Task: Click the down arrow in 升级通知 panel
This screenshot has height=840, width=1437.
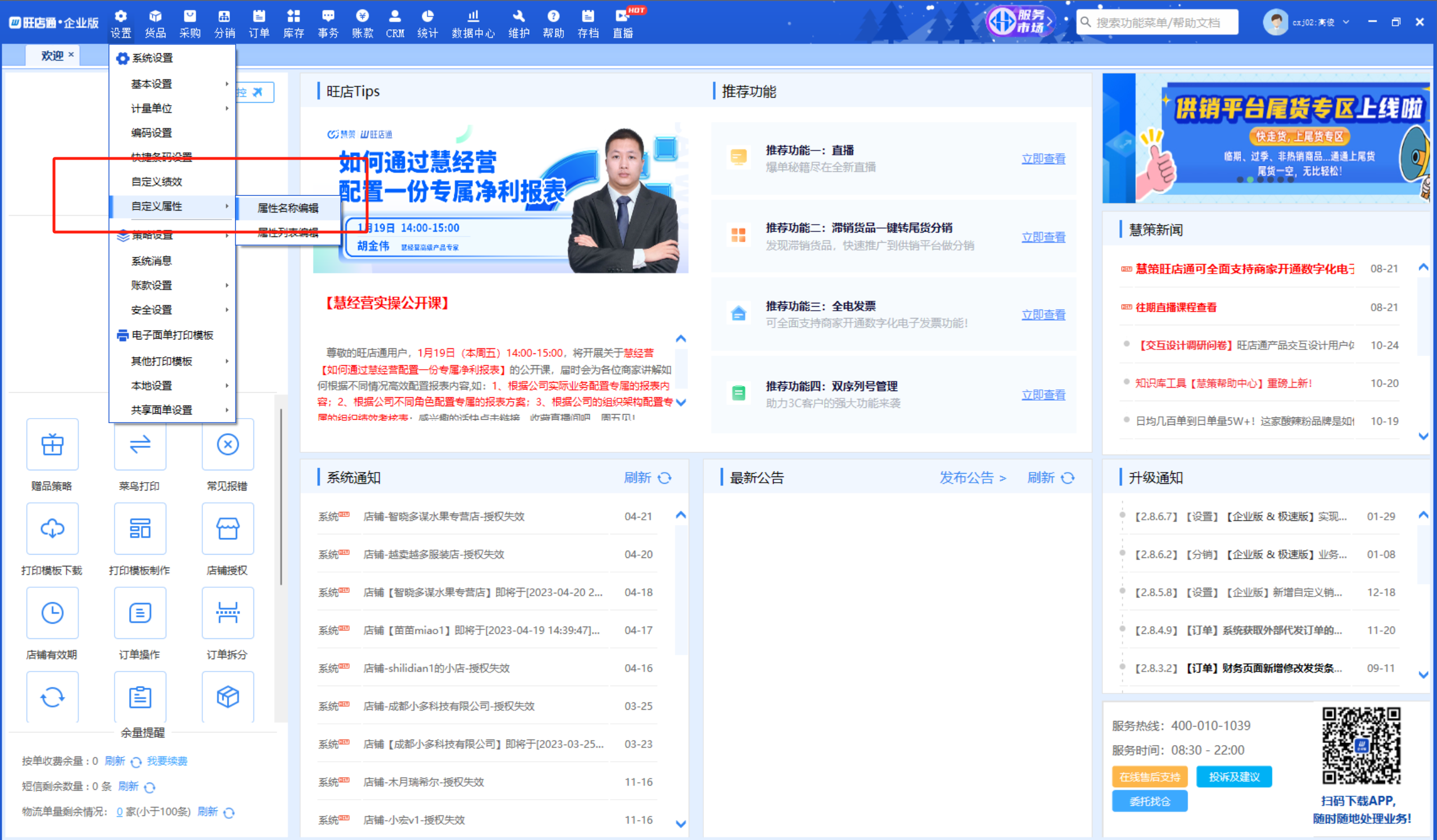Action: (x=1423, y=674)
